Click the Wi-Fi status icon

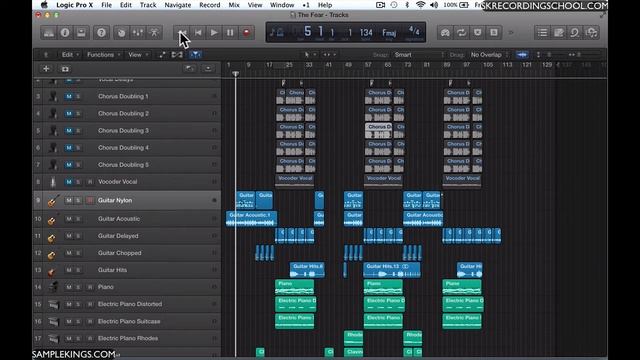pos(420,5)
